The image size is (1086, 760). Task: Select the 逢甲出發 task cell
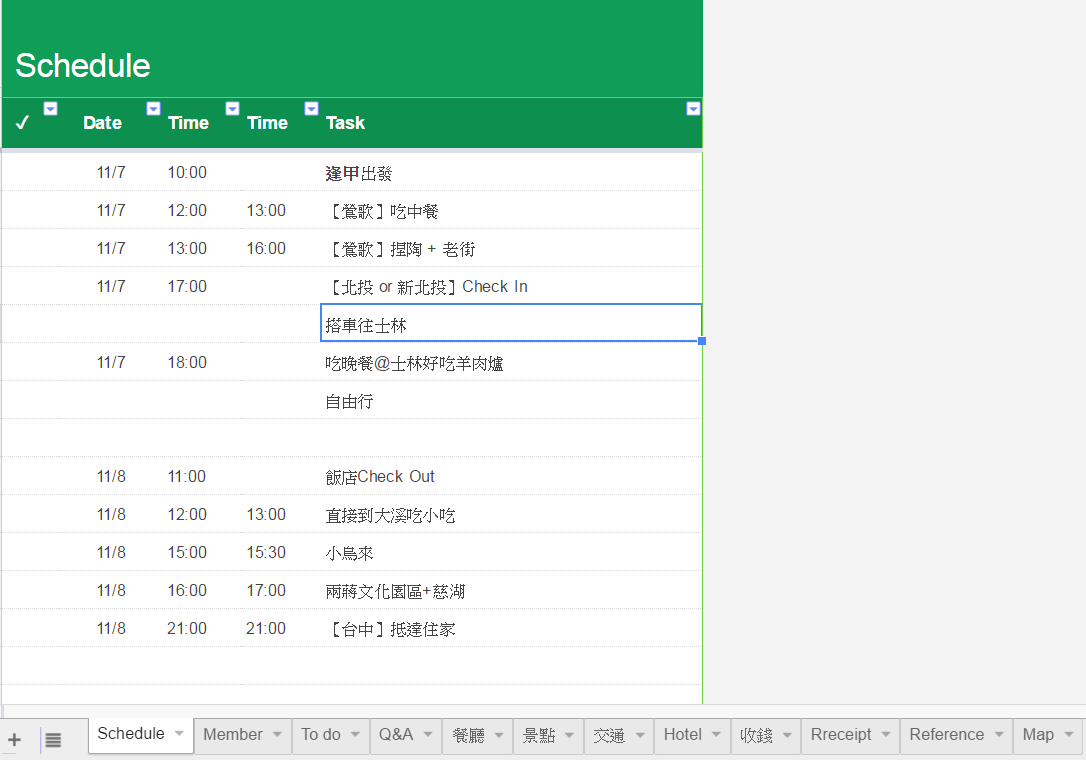coord(511,173)
